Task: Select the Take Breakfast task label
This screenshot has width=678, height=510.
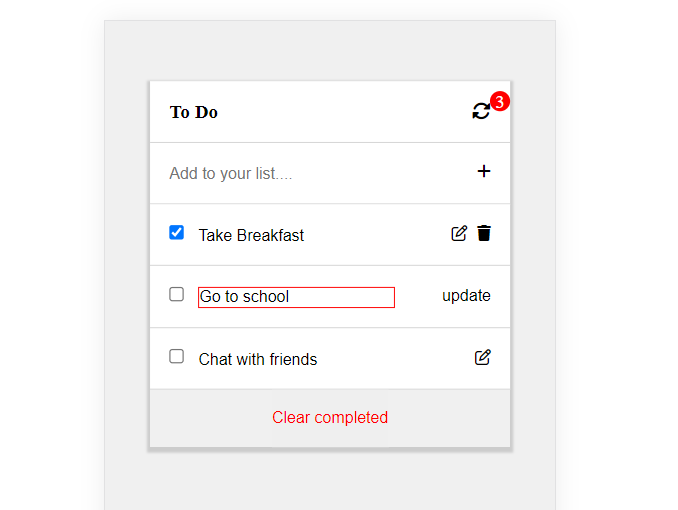Action: pyautogui.click(x=251, y=235)
